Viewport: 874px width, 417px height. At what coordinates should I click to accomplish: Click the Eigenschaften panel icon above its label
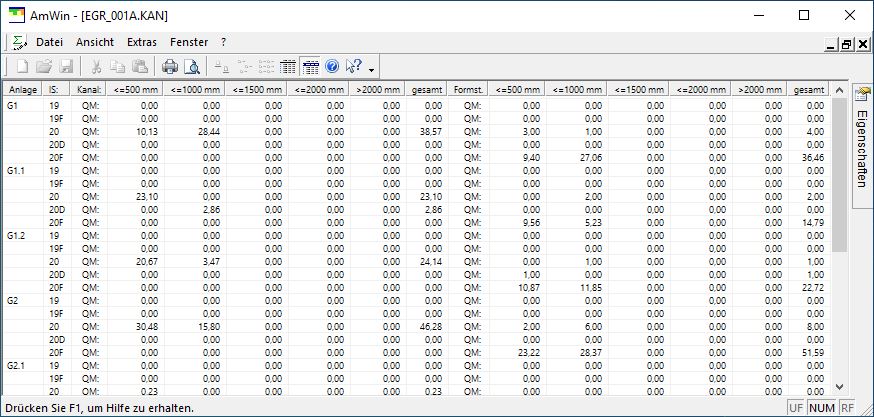point(862,95)
